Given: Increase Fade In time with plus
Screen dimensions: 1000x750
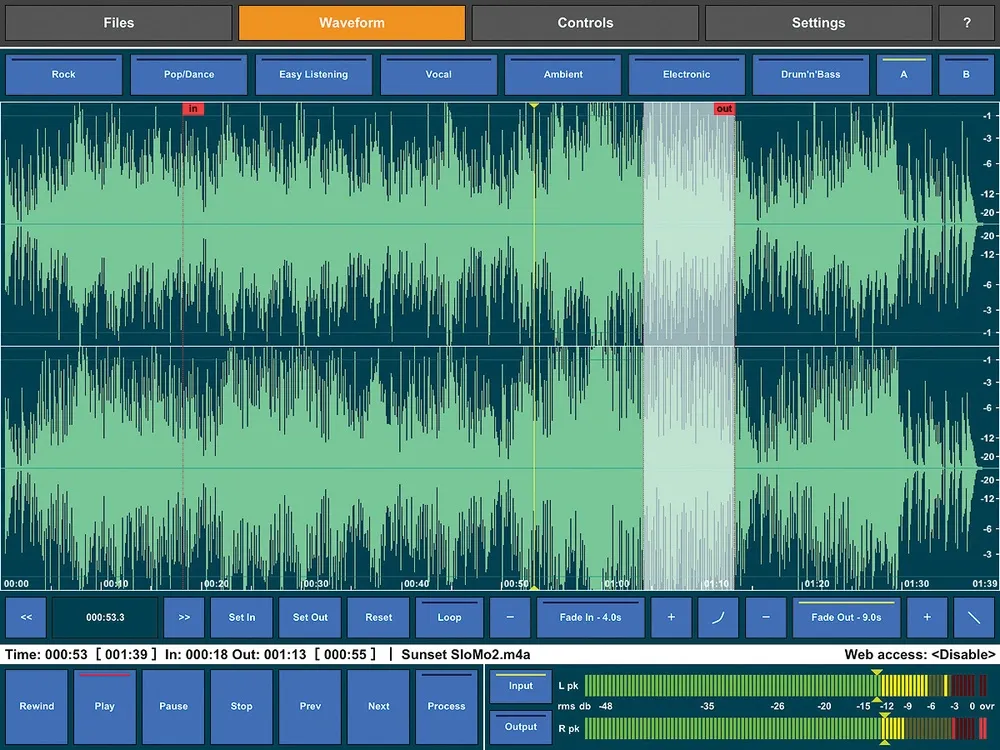Looking at the screenshot, I should (x=671, y=618).
